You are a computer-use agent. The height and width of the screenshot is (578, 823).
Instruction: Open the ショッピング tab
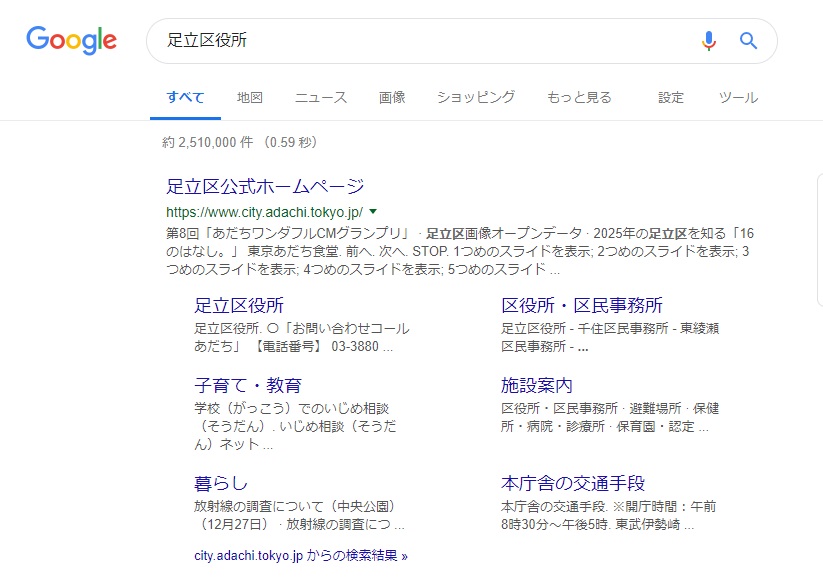click(x=476, y=97)
